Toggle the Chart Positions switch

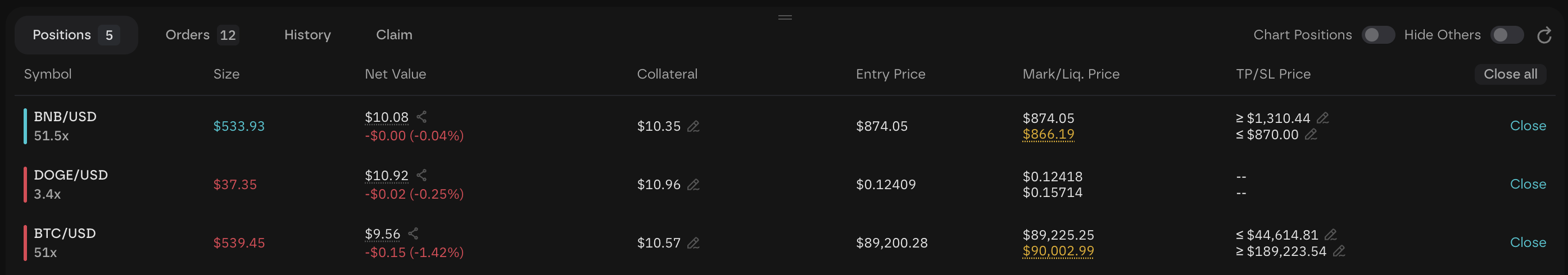[1378, 35]
